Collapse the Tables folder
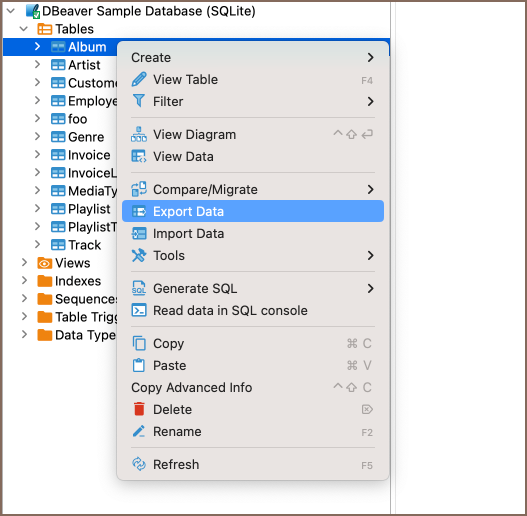Image resolution: width=527 pixels, height=516 pixels. (24, 29)
